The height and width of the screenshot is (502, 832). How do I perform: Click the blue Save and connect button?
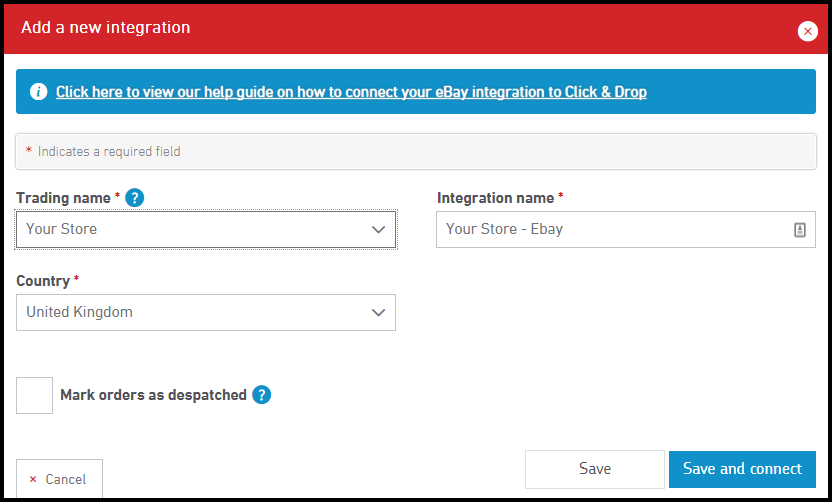[x=742, y=469]
